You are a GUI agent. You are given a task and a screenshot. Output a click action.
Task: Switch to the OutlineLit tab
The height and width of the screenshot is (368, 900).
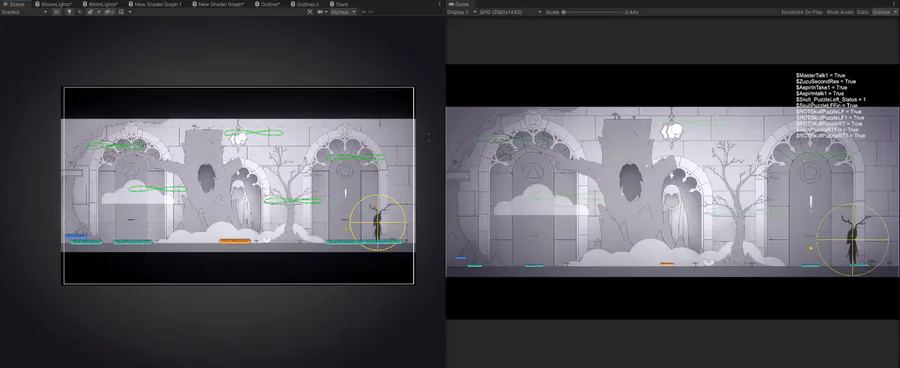304,4
